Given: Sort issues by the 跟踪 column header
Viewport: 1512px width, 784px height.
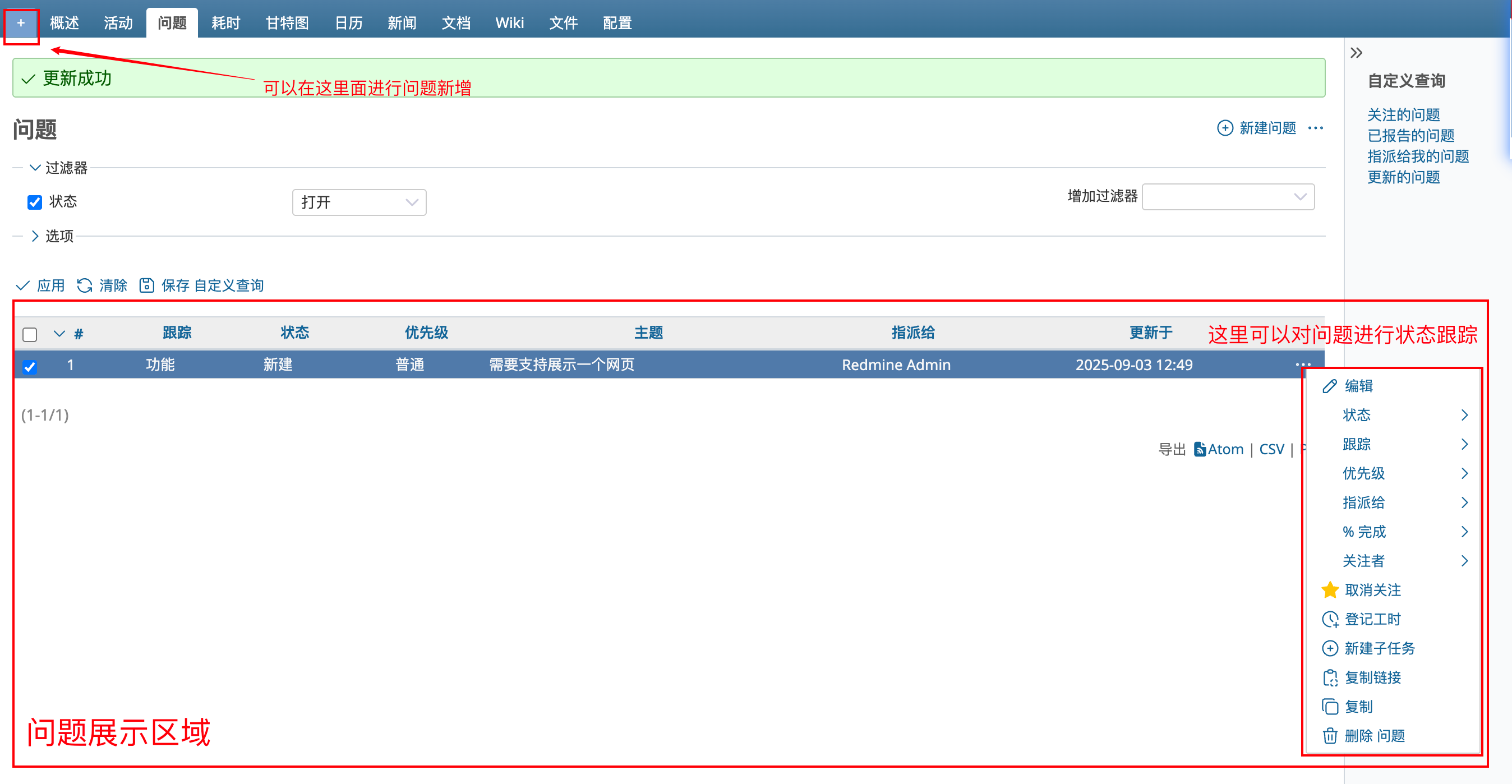Looking at the screenshot, I should (x=177, y=333).
